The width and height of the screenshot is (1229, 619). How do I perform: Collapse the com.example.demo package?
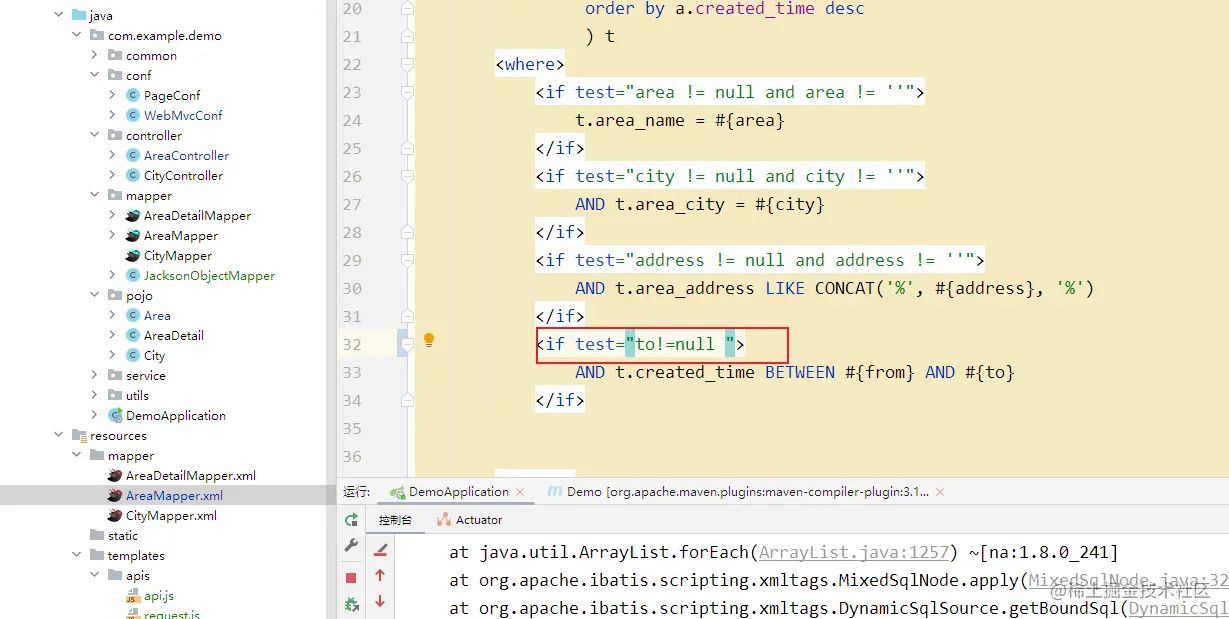click(77, 36)
